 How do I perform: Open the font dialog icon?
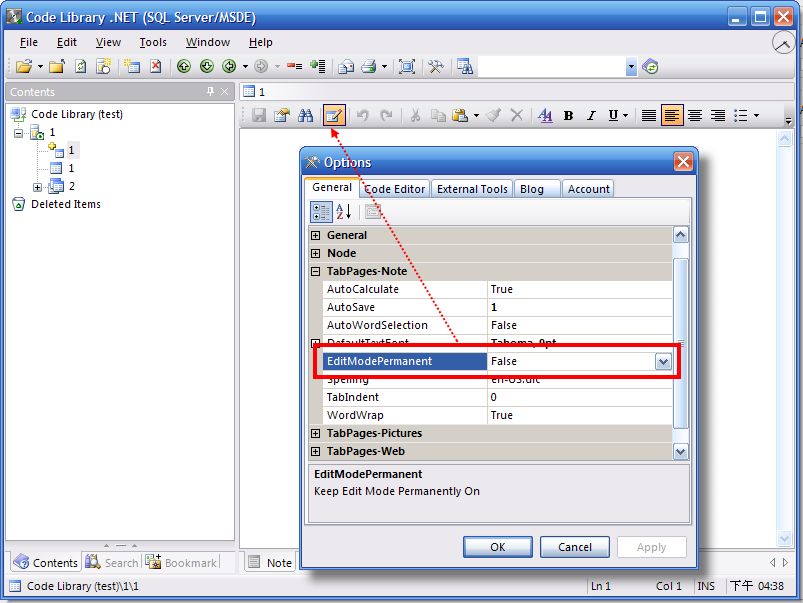[x=545, y=116]
